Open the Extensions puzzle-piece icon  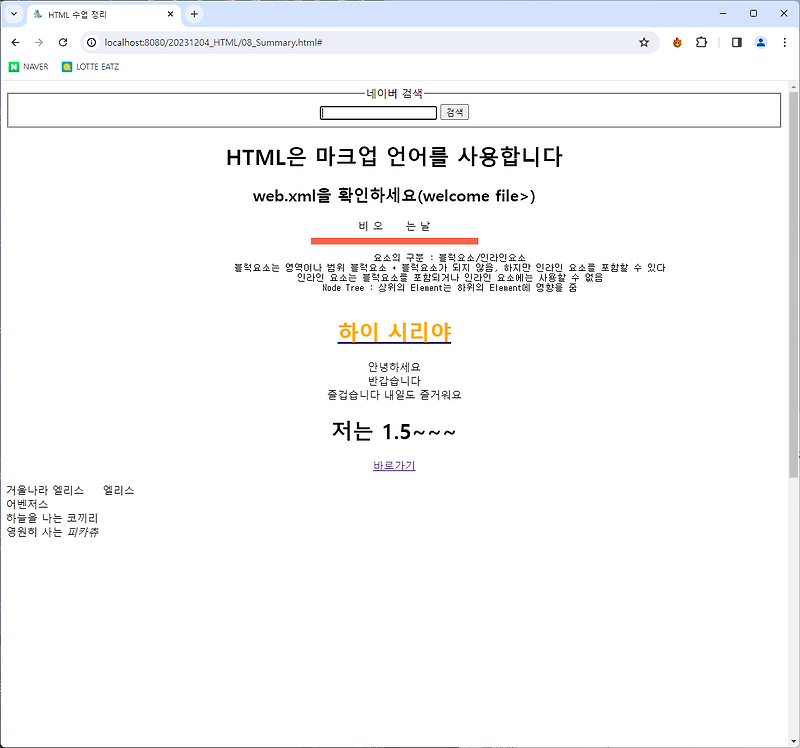point(702,44)
